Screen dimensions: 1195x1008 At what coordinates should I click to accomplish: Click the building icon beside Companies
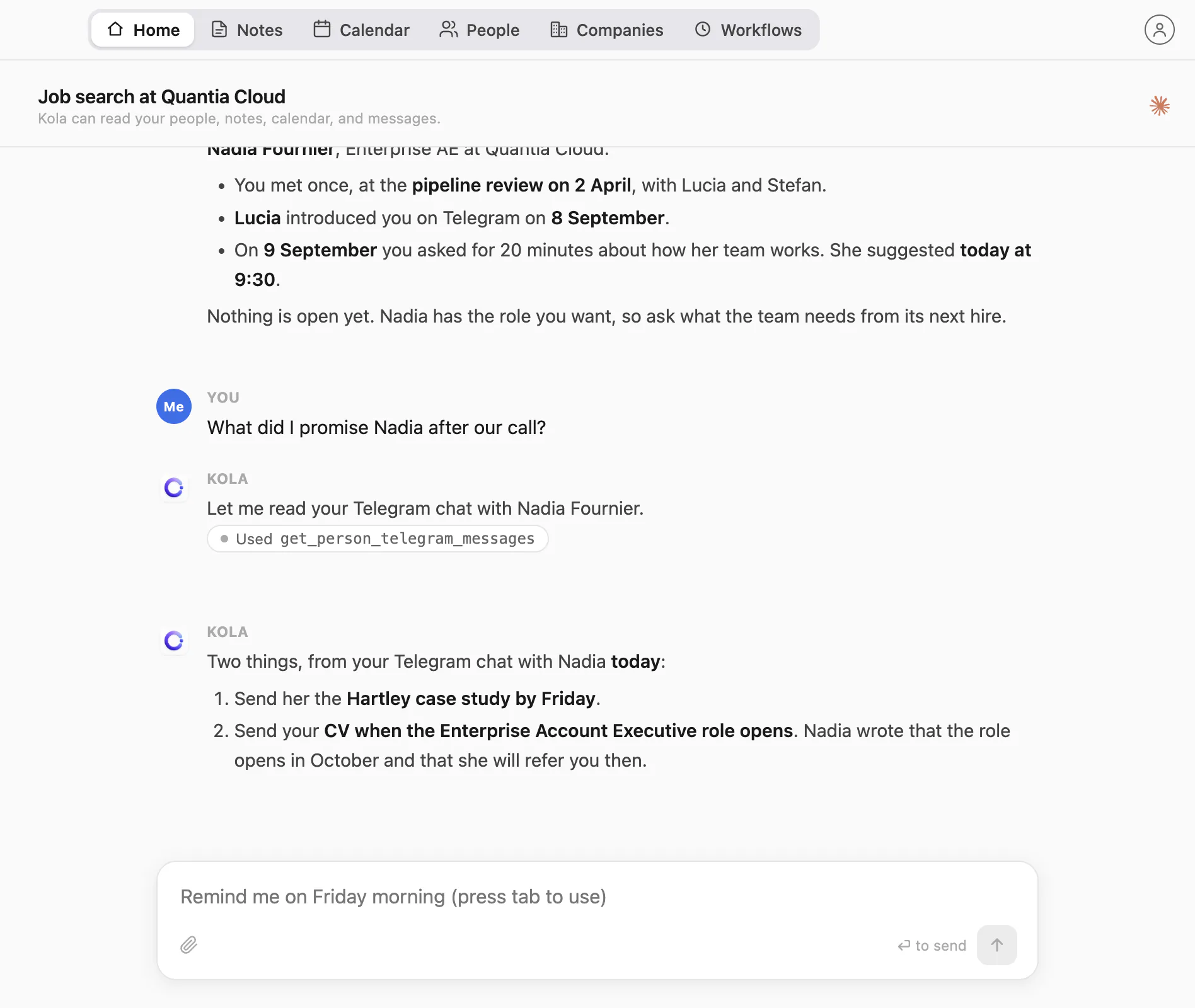click(558, 29)
